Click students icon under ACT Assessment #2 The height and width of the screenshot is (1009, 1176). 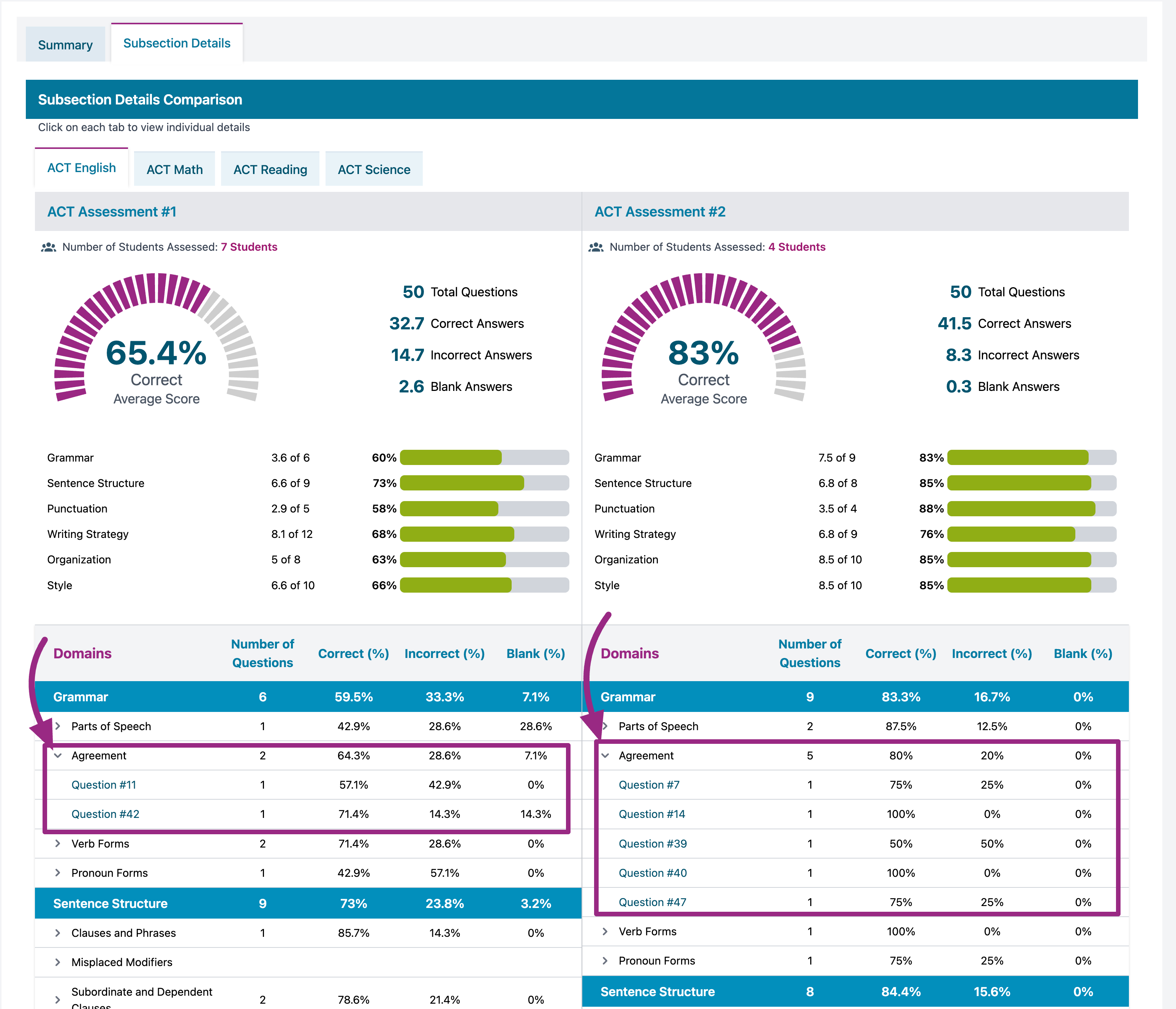[x=595, y=247]
